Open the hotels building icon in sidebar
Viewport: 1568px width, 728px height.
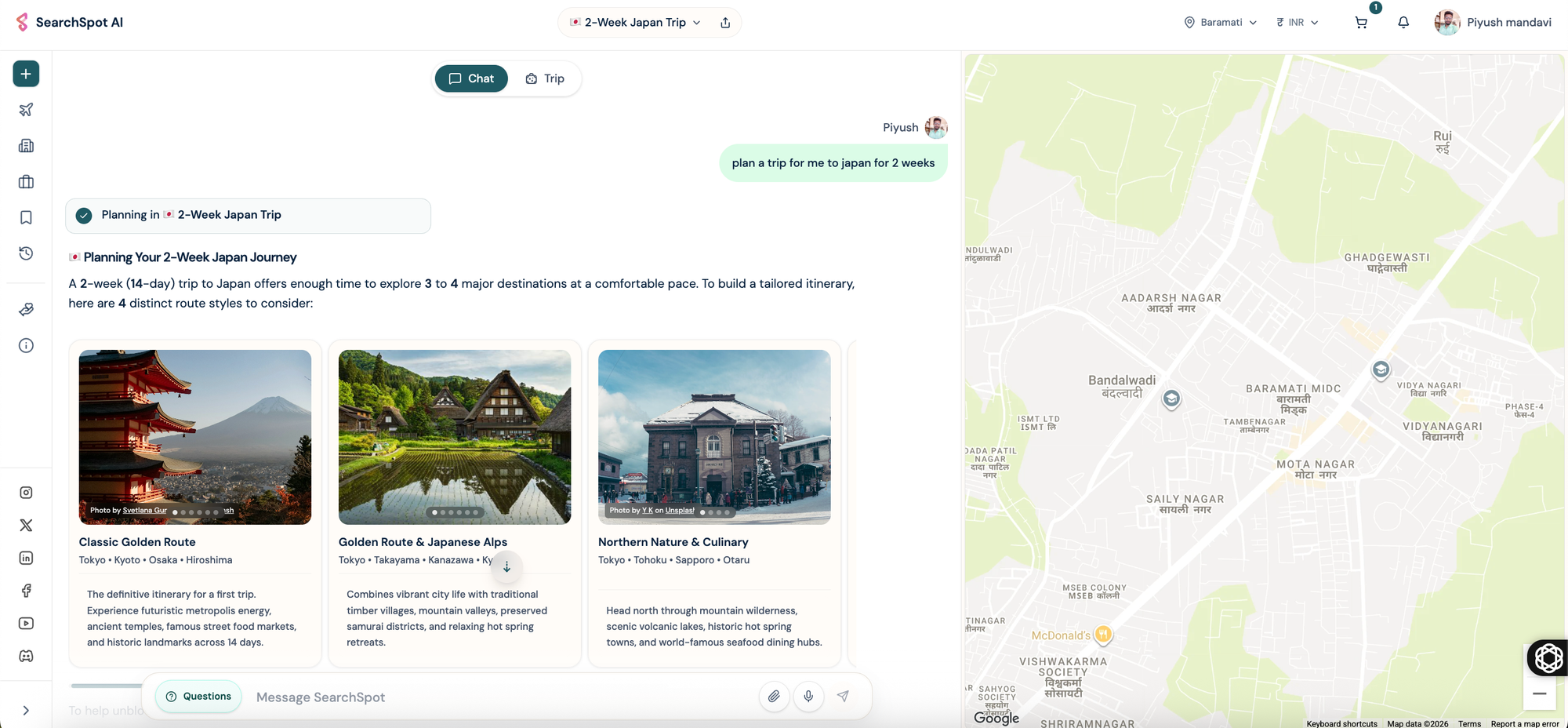click(x=26, y=146)
